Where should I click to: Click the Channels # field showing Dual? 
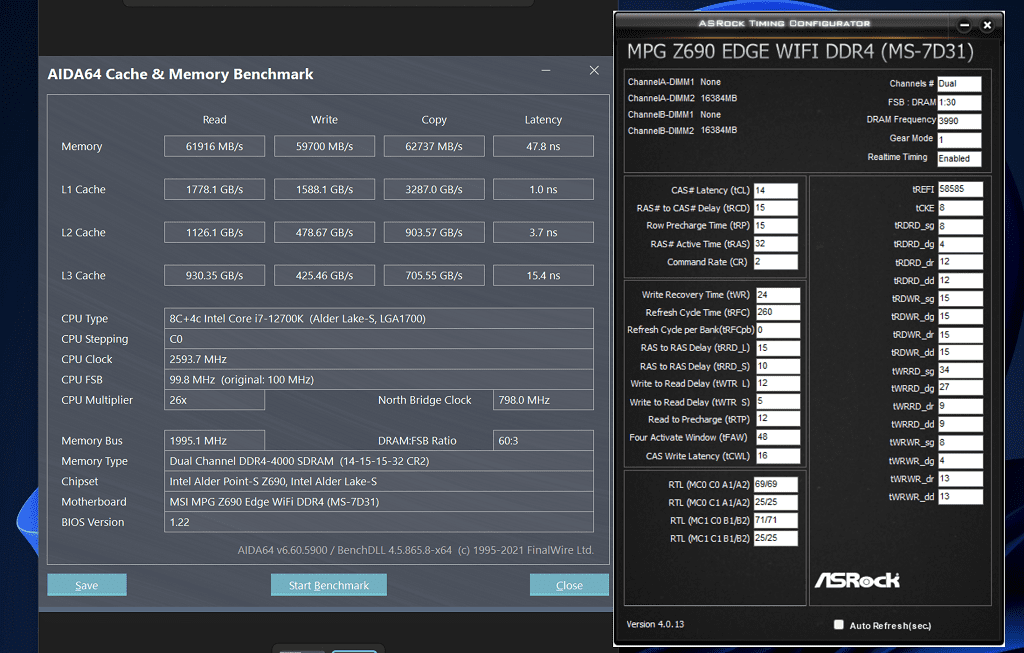pyautogui.click(x=959, y=84)
